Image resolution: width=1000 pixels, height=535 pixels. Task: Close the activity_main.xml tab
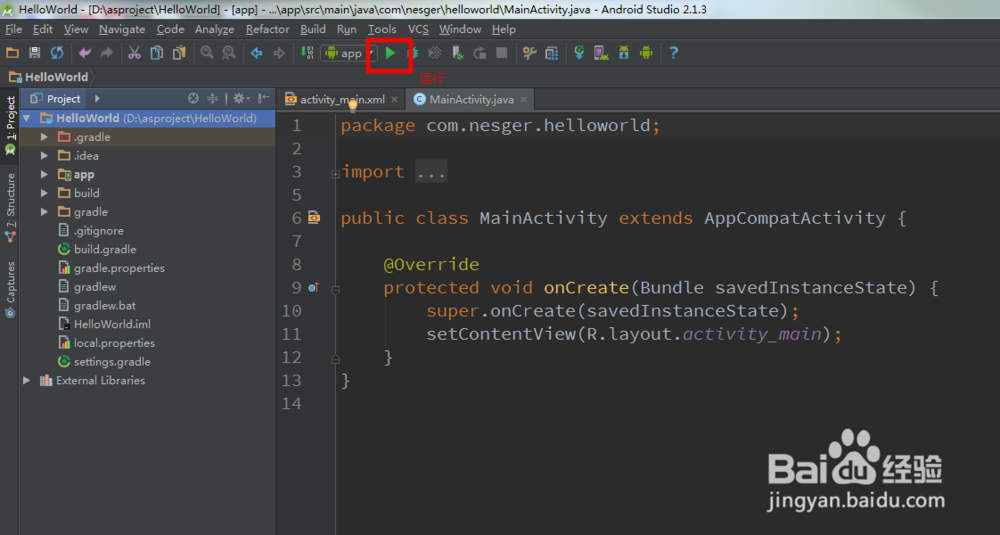pyautogui.click(x=395, y=99)
